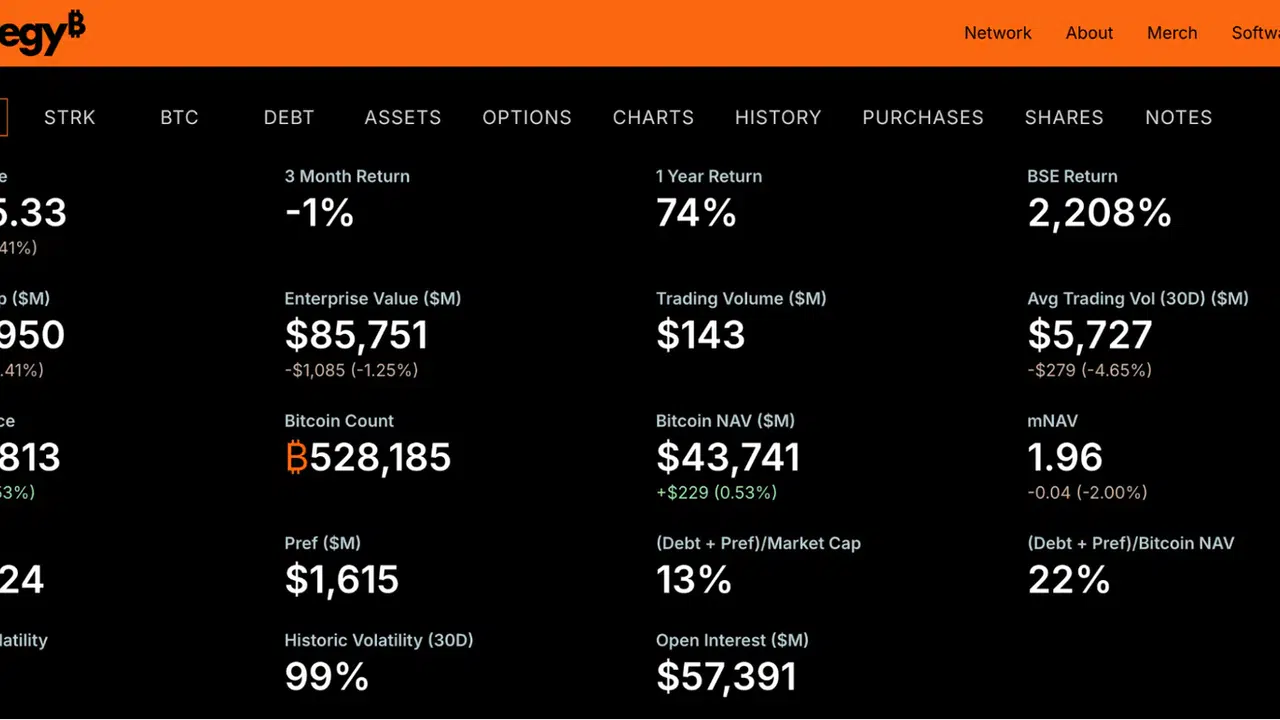
Task: Open the HISTORY tab
Action: pyautogui.click(x=778, y=117)
